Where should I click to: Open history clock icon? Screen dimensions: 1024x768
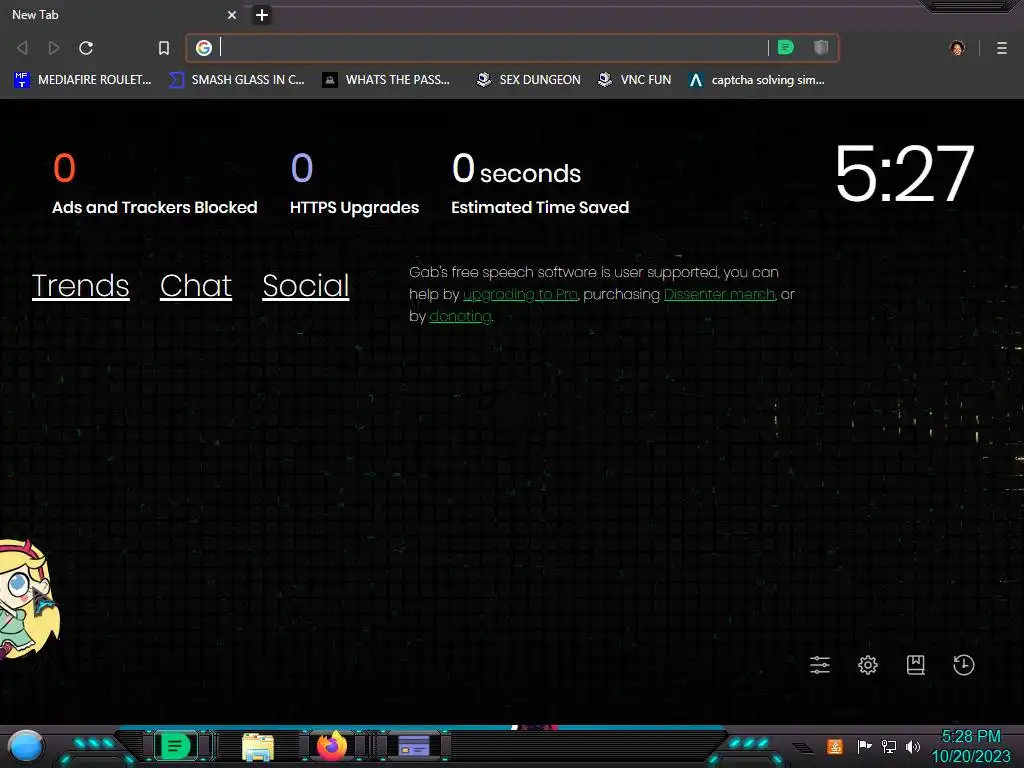pyautogui.click(x=964, y=665)
